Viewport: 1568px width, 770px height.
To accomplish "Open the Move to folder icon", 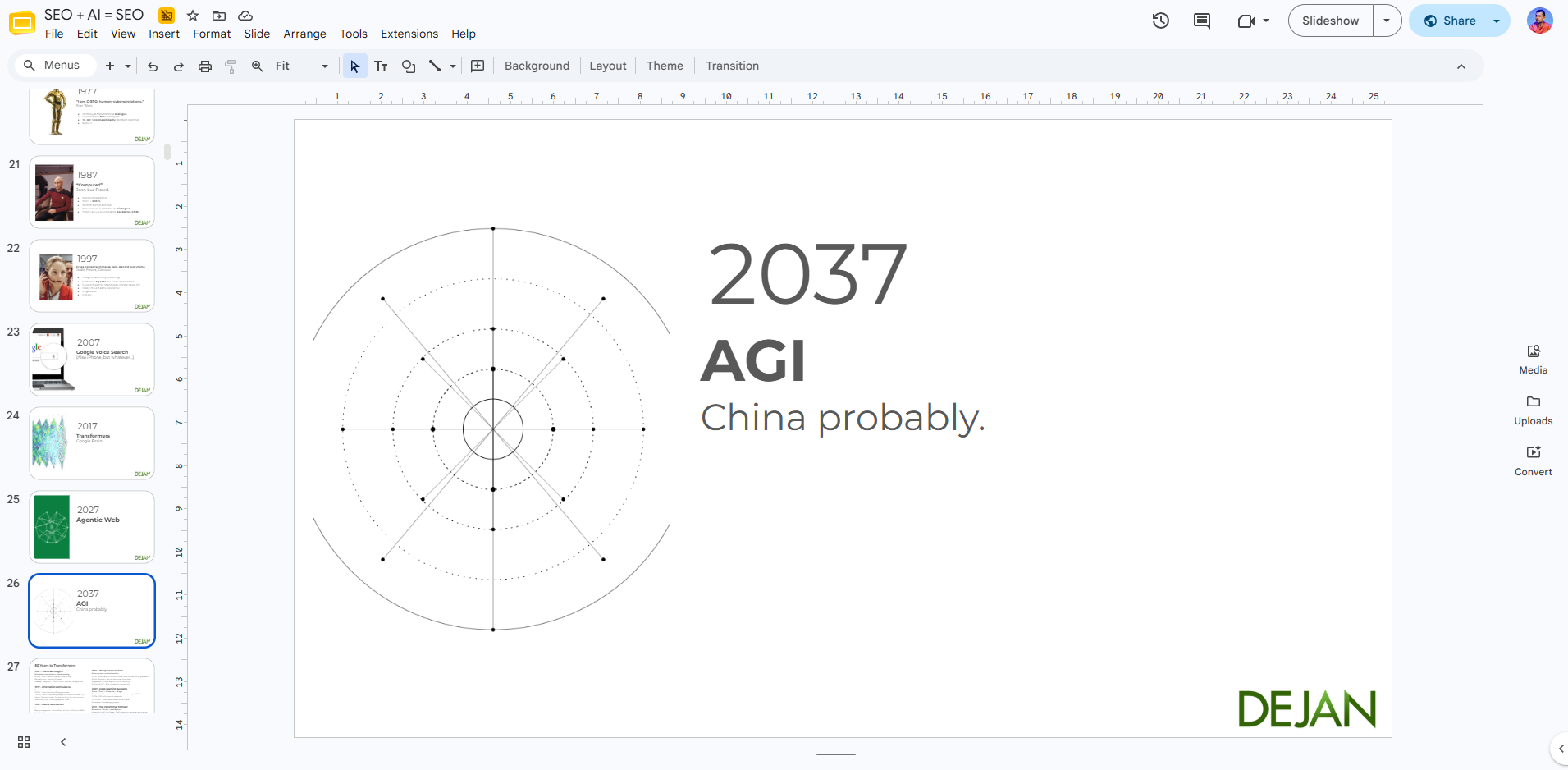I will [219, 16].
